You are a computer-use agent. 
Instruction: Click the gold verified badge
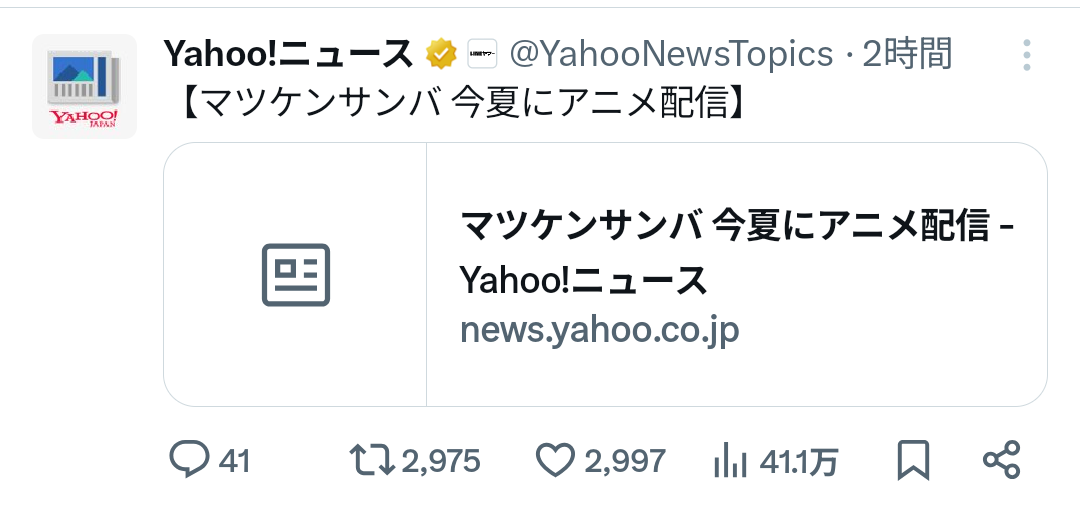pos(441,54)
